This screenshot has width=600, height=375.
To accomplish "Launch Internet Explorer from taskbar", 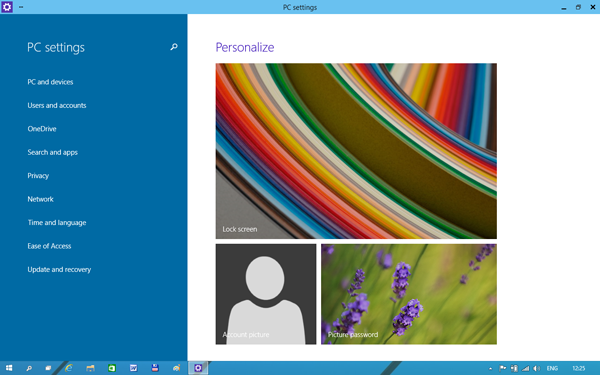I will (x=69, y=368).
